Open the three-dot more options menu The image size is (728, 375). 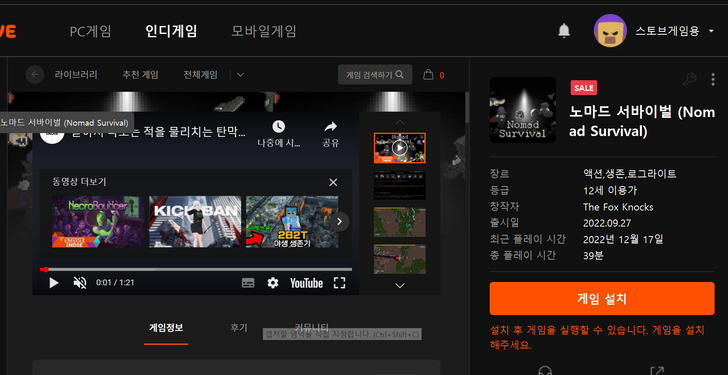coord(713,79)
